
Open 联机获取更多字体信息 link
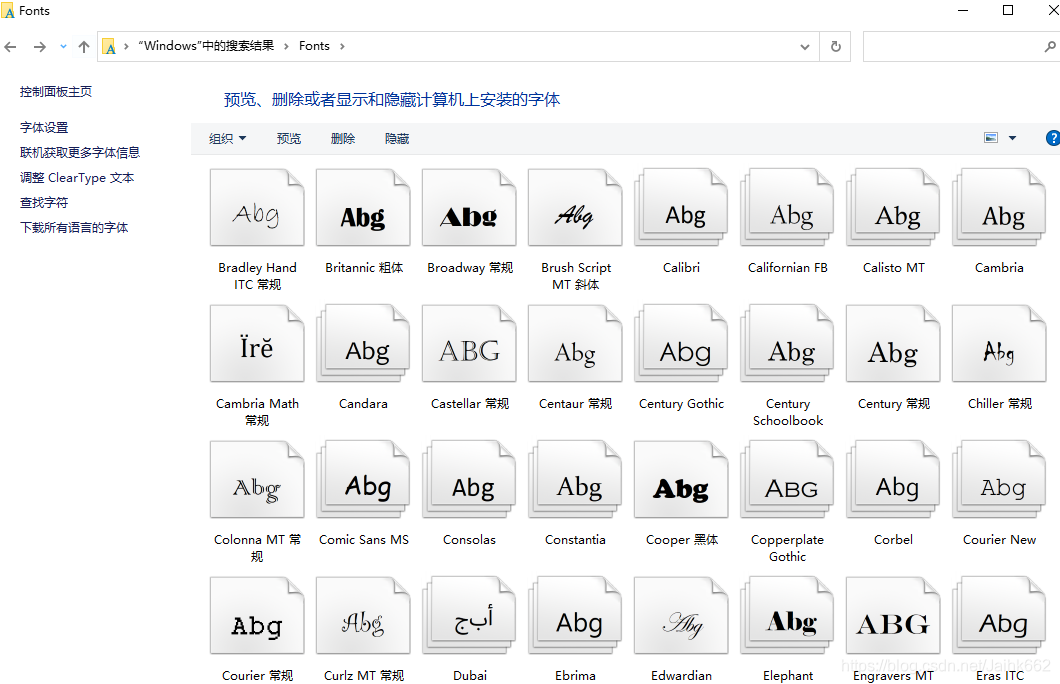coord(80,153)
